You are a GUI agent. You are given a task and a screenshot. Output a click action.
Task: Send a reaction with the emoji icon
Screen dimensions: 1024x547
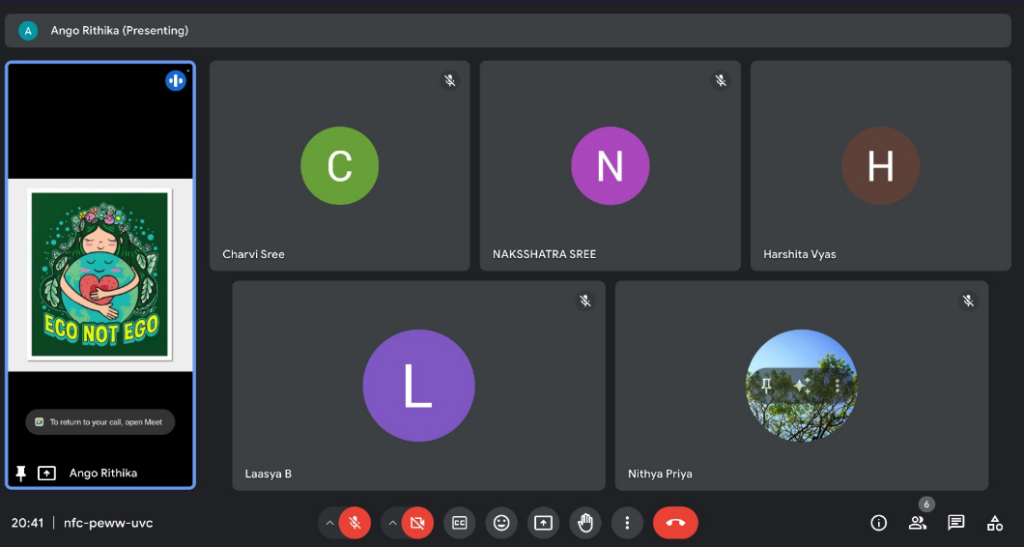pyautogui.click(x=501, y=522)
